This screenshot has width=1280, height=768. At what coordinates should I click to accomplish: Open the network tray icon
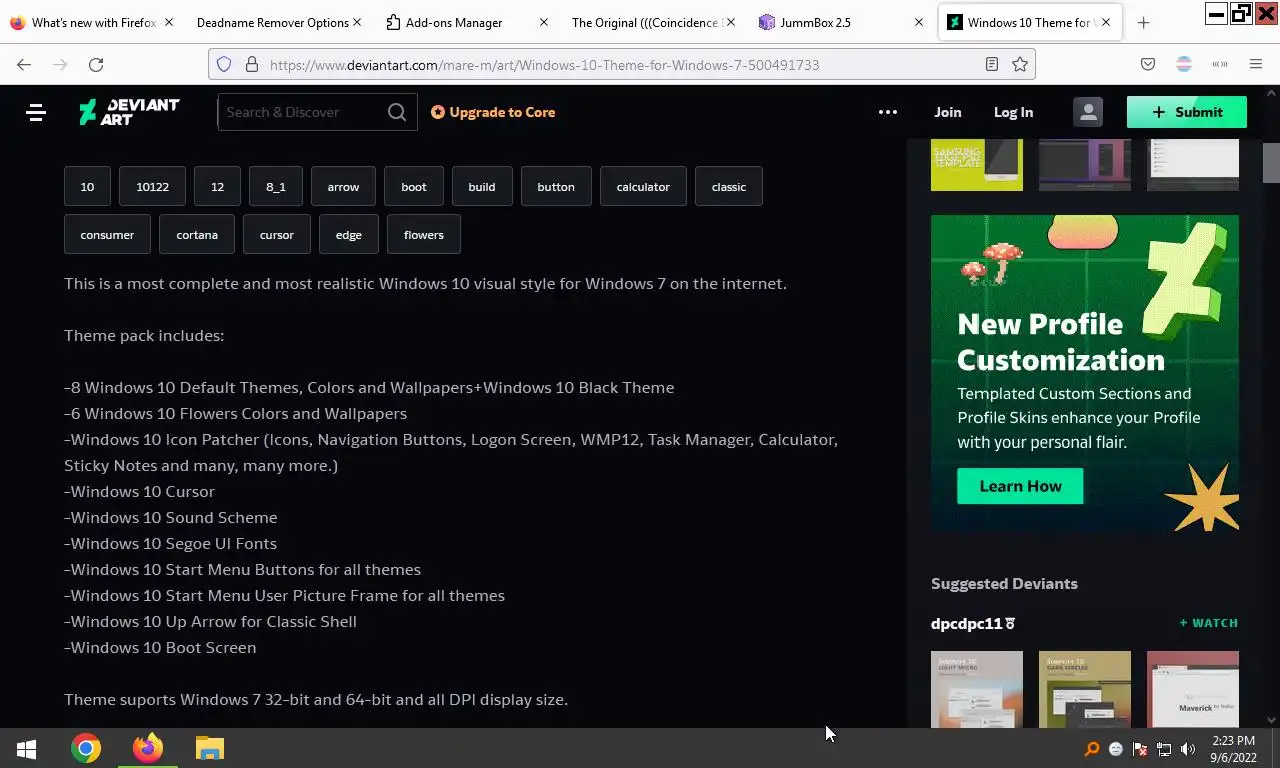[1164, 749]
